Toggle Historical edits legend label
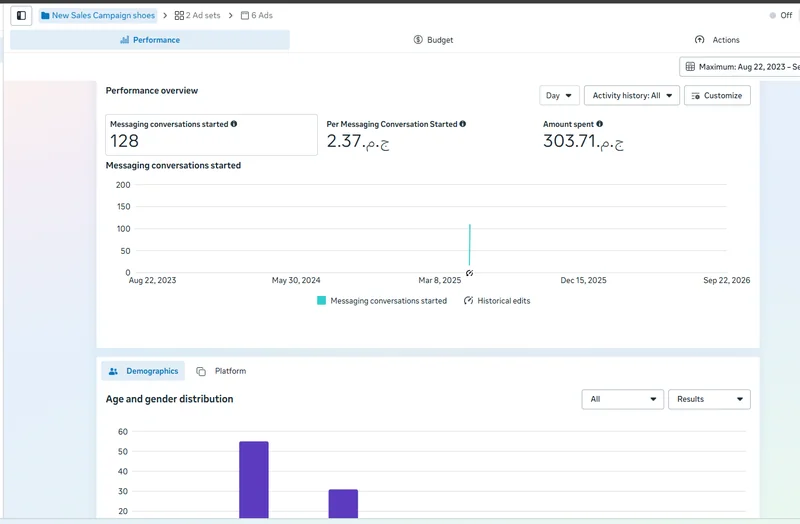Image resolution: width=800 pixels, height=524 pixels. [504, 301]
